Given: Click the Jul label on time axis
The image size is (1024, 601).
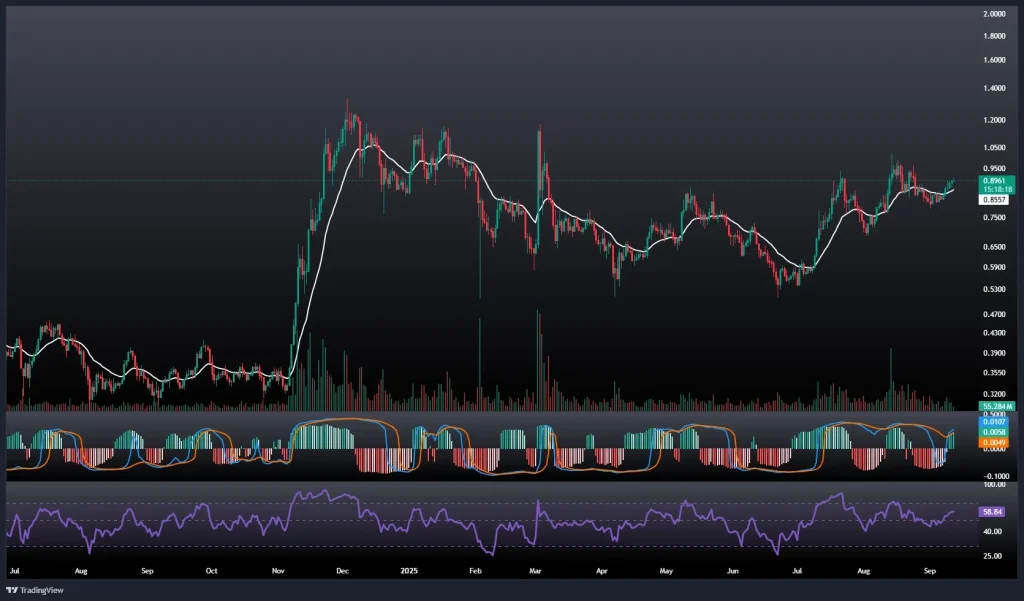Looking at the screenshot, I should click(14, 571).
